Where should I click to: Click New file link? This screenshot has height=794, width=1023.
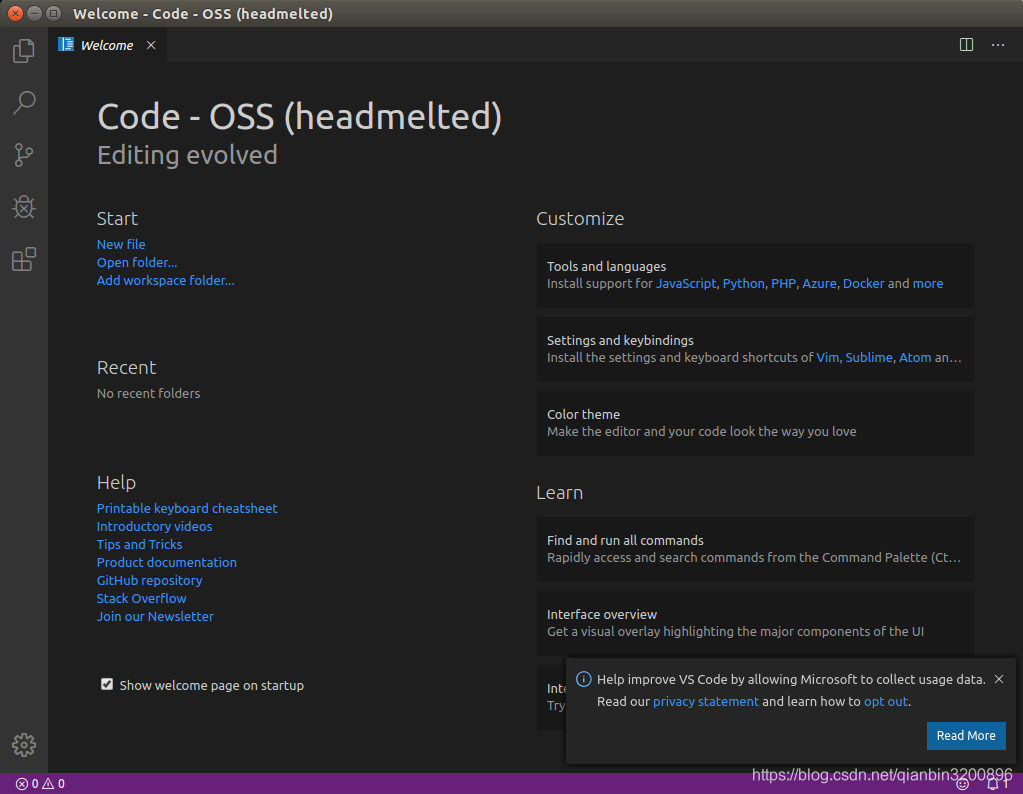click(x=121, y=244)
